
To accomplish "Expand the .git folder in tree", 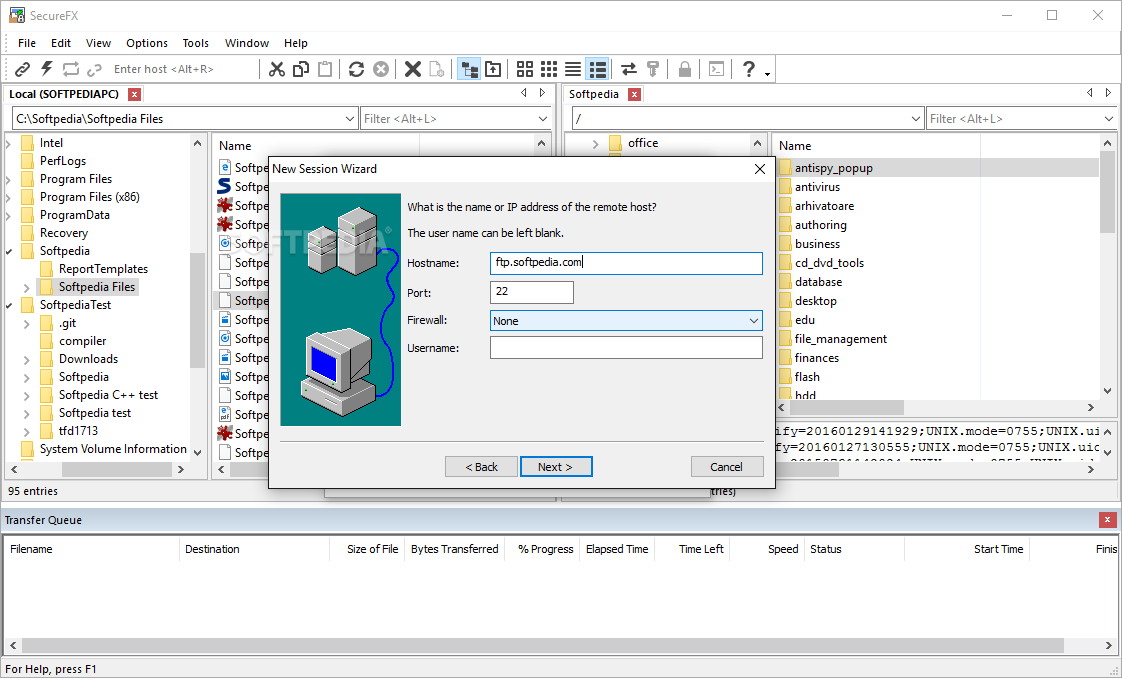I will point(26,323).
